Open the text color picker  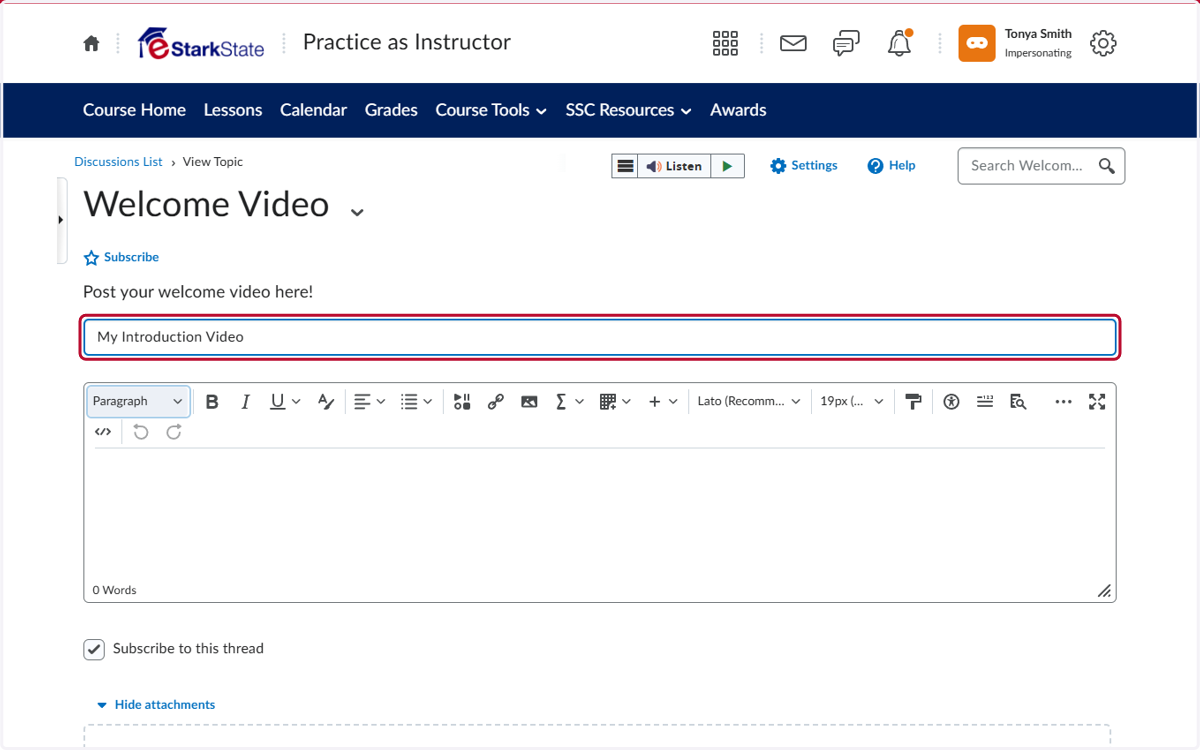point(325,401)
